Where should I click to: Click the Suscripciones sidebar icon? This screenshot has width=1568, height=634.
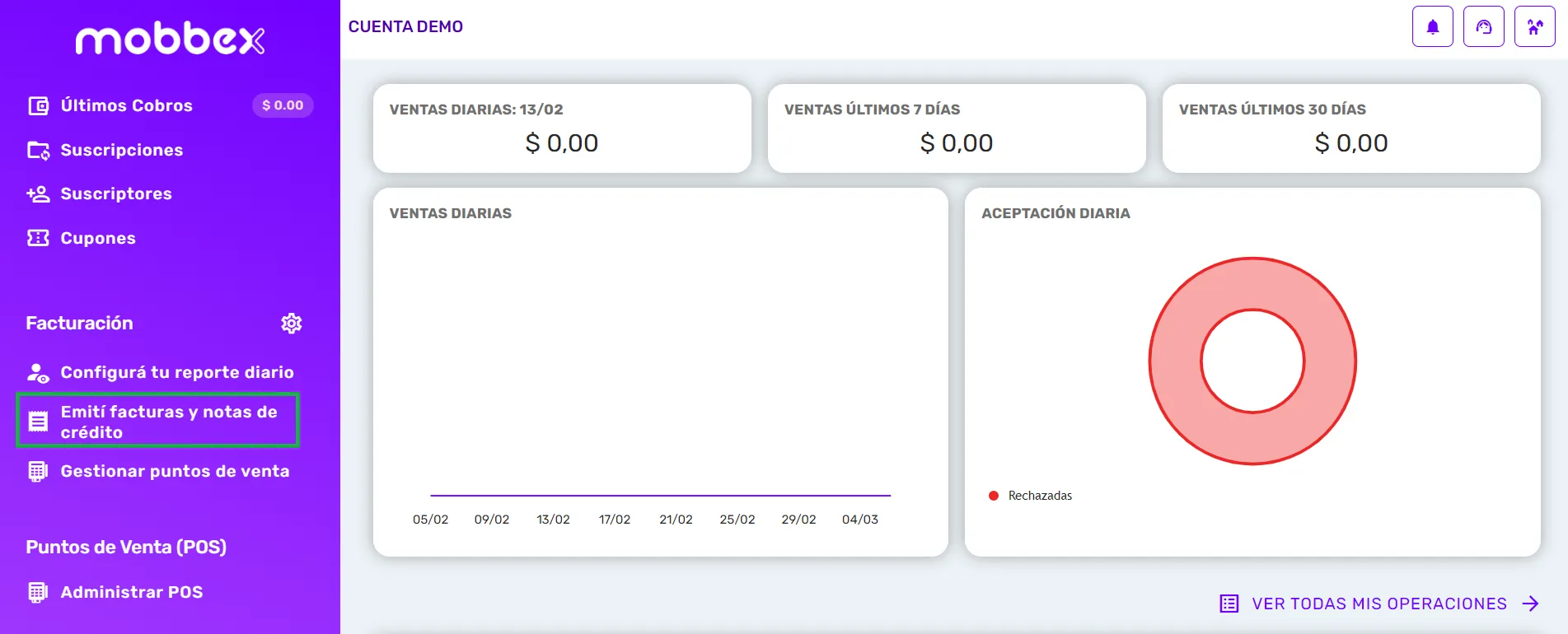click(x=38, y=150)
